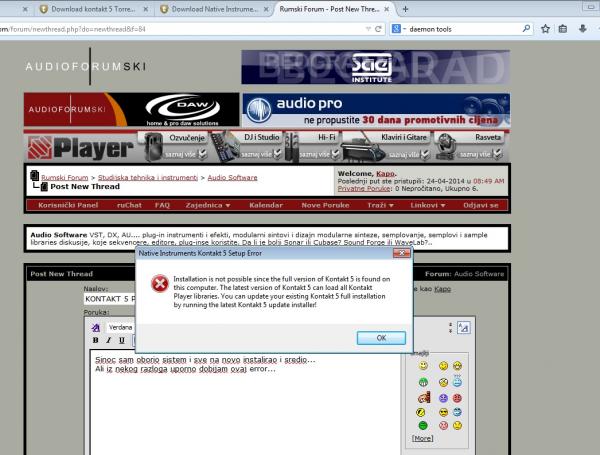Image resolution: width=600 pixels, height=455 pixels.
Task: Close the Download Native Instruments tab
Action: [x=266, y=9]
